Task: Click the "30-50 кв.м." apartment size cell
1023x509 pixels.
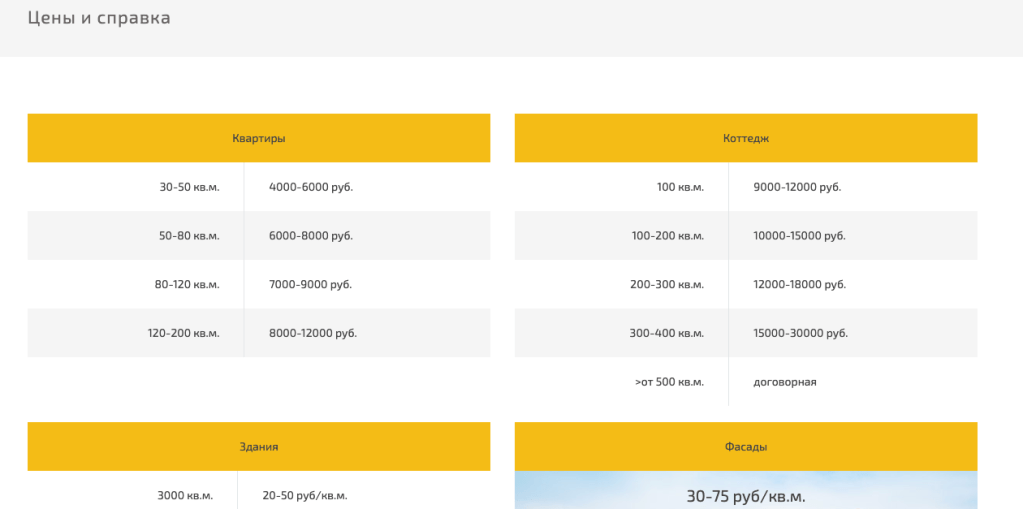Action: (x=189, y=187)
